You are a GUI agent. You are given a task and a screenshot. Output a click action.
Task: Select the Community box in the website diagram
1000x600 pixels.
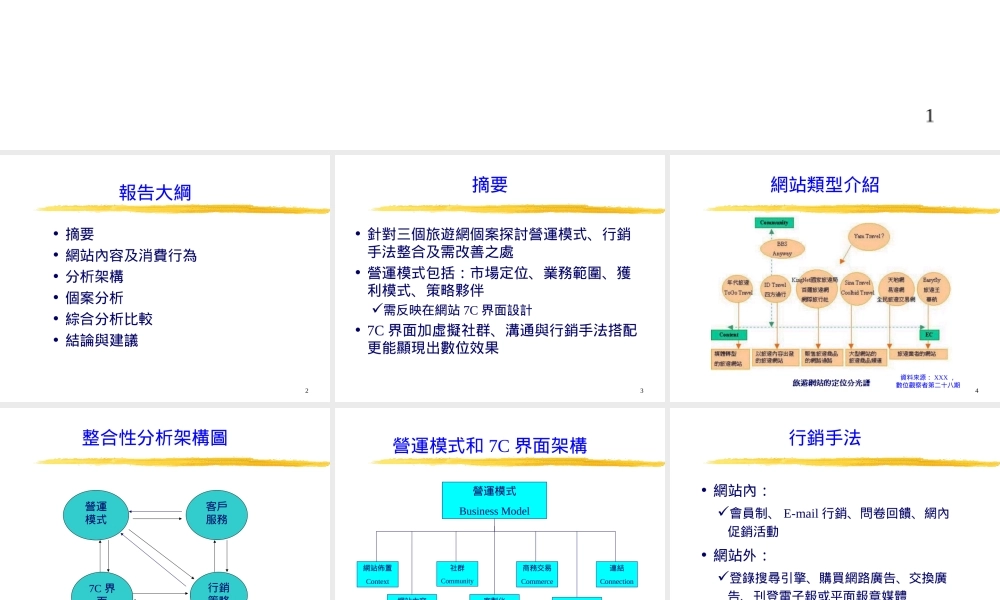773,223
